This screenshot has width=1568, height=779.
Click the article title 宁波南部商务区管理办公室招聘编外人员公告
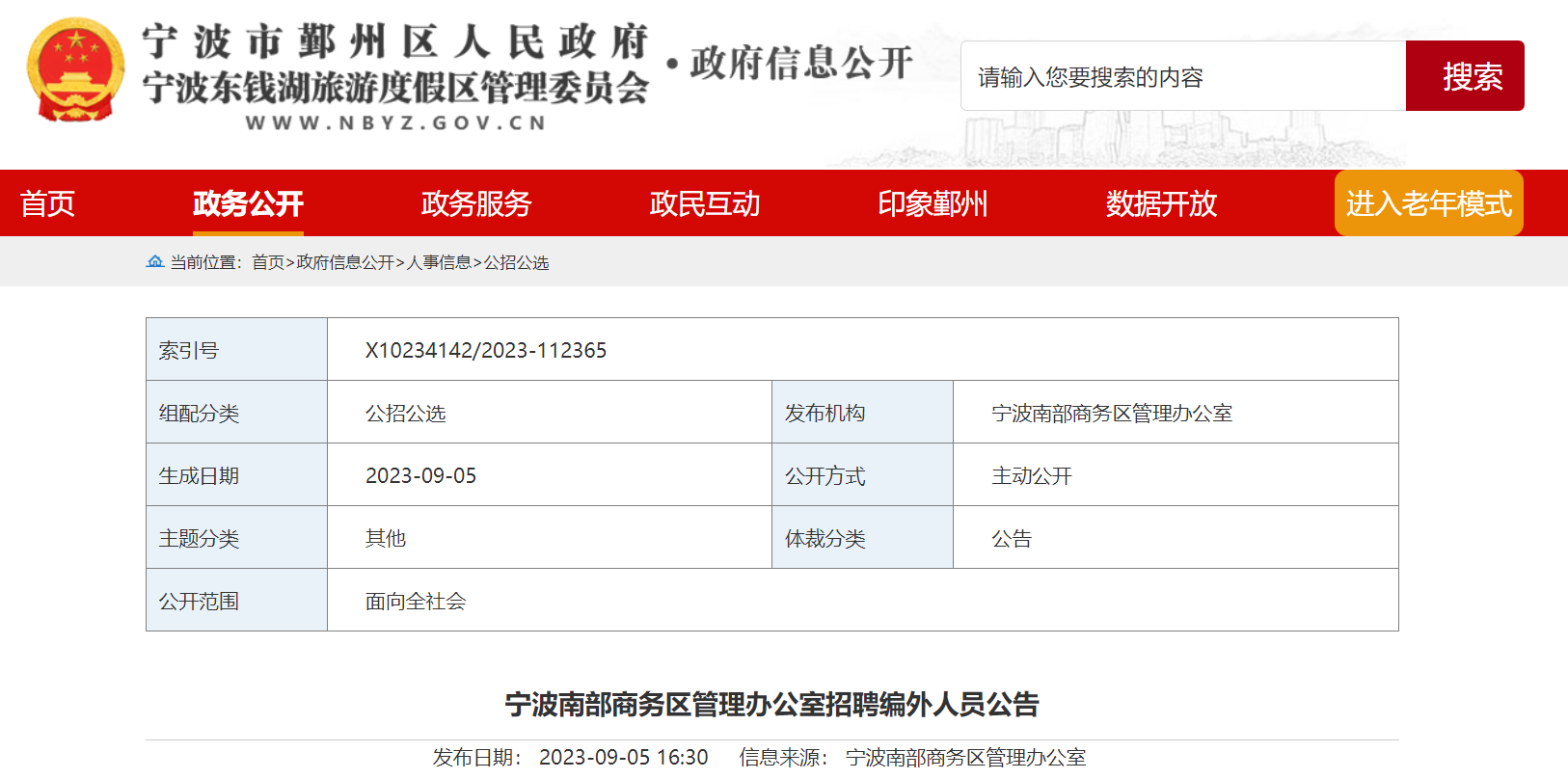[772, 704]
